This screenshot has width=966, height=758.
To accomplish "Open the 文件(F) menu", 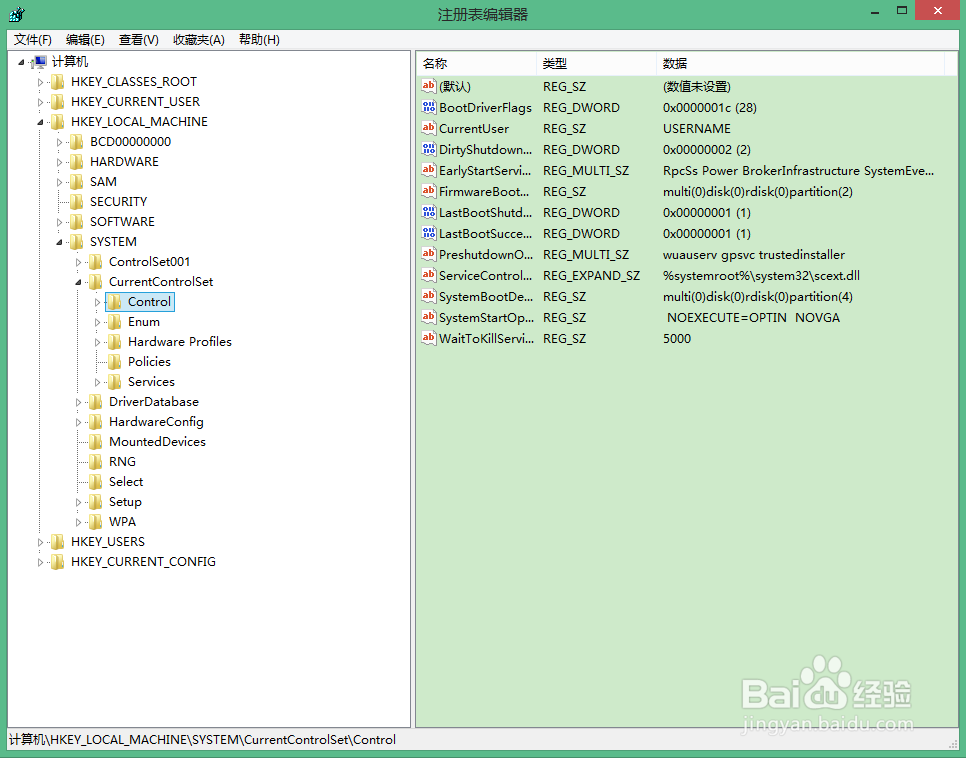I will tap(33, 40).
